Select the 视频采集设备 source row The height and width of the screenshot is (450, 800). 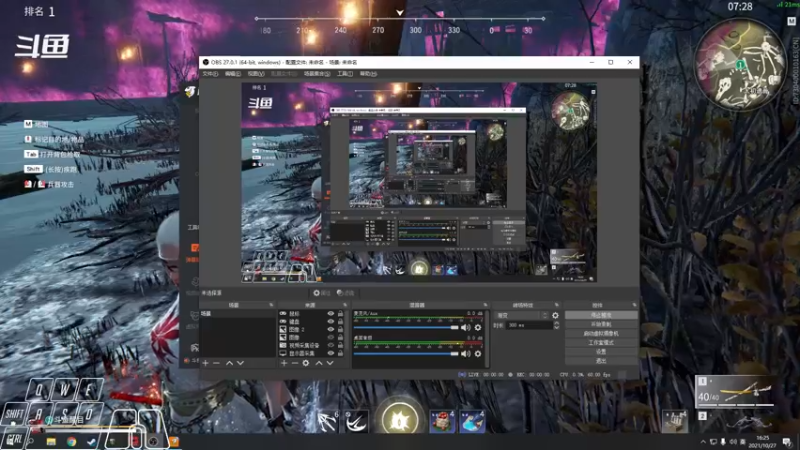click(311, 345)
